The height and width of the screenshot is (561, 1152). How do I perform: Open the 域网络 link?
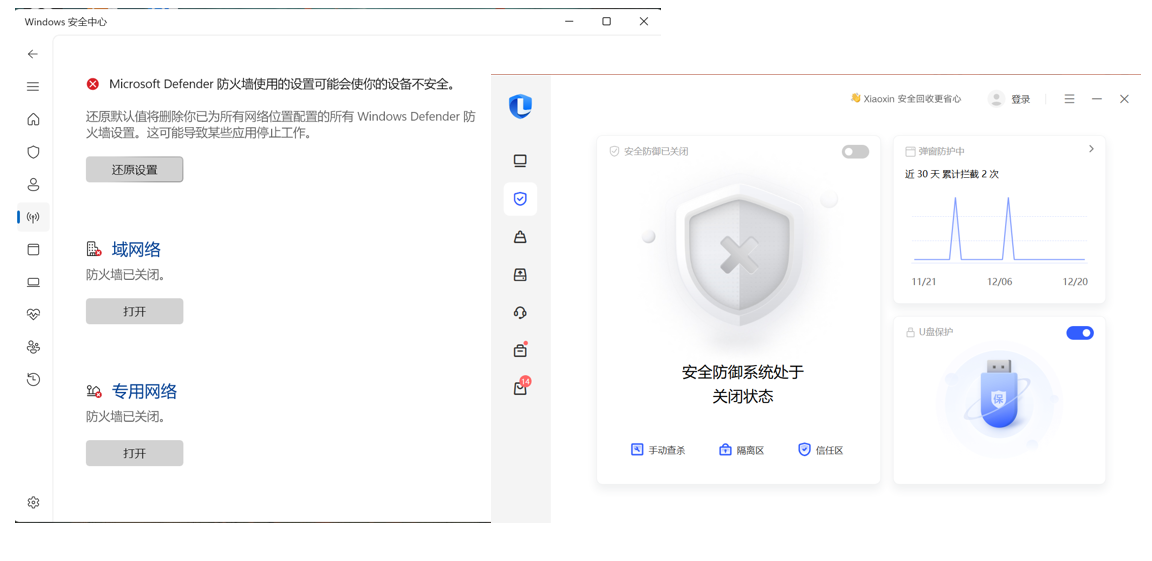136,250
